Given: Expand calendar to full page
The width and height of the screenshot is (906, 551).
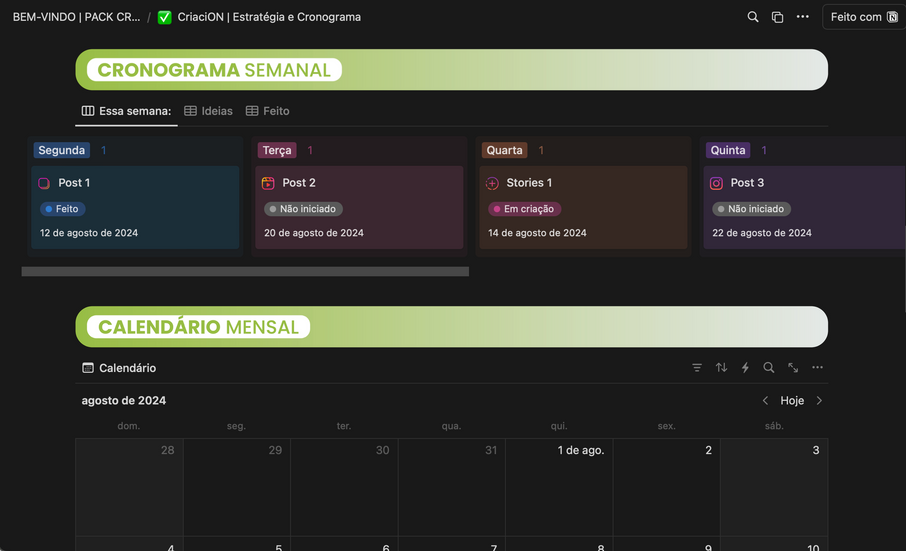Looking at the screenshot, I should [x=793, y=367].
